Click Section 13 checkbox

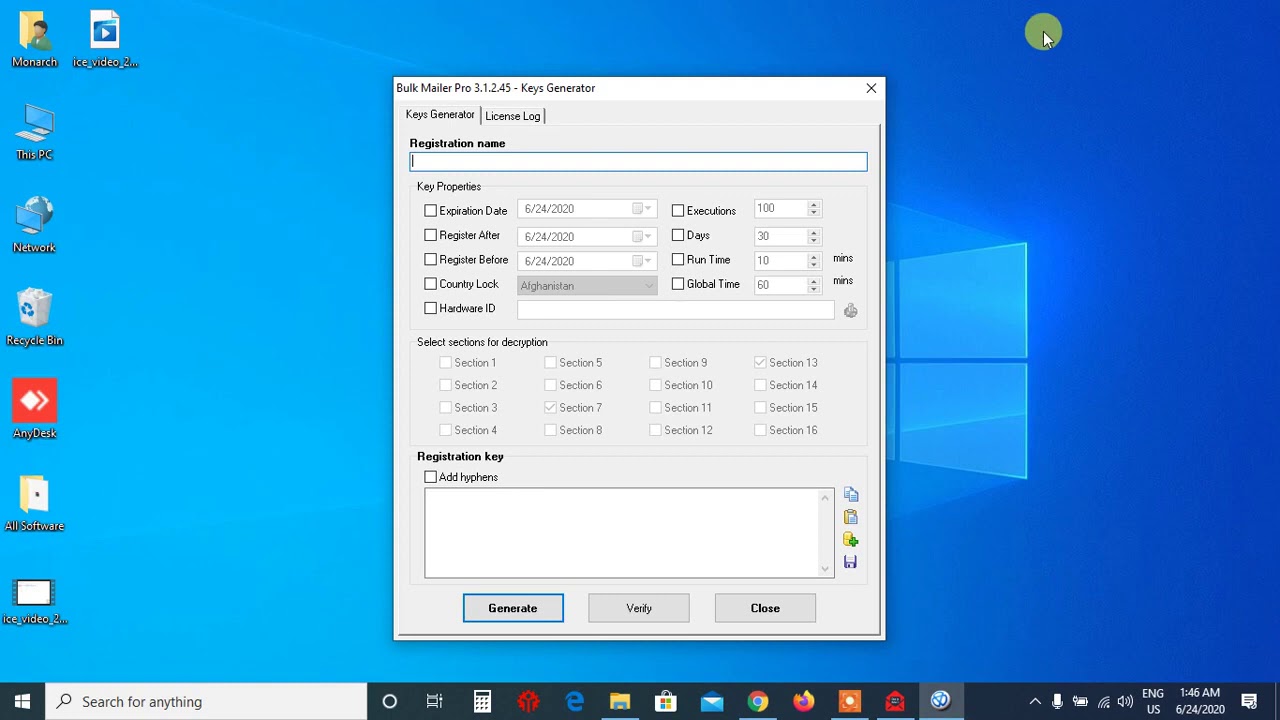tap(760, 363)
